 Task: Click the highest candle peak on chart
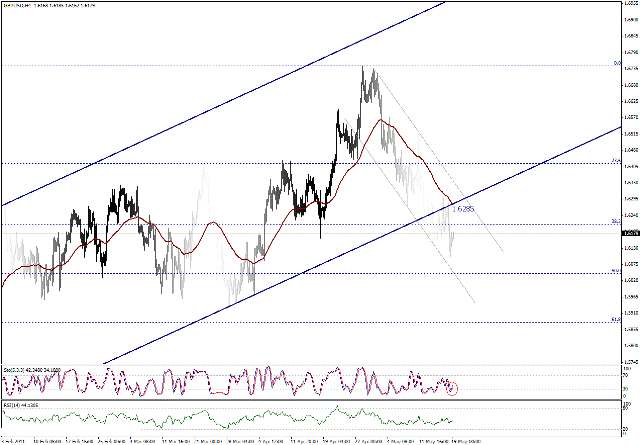[365, 69]
